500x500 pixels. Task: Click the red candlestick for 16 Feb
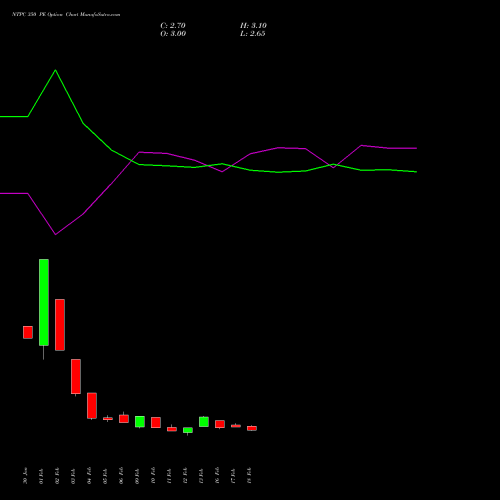point(220,424)
